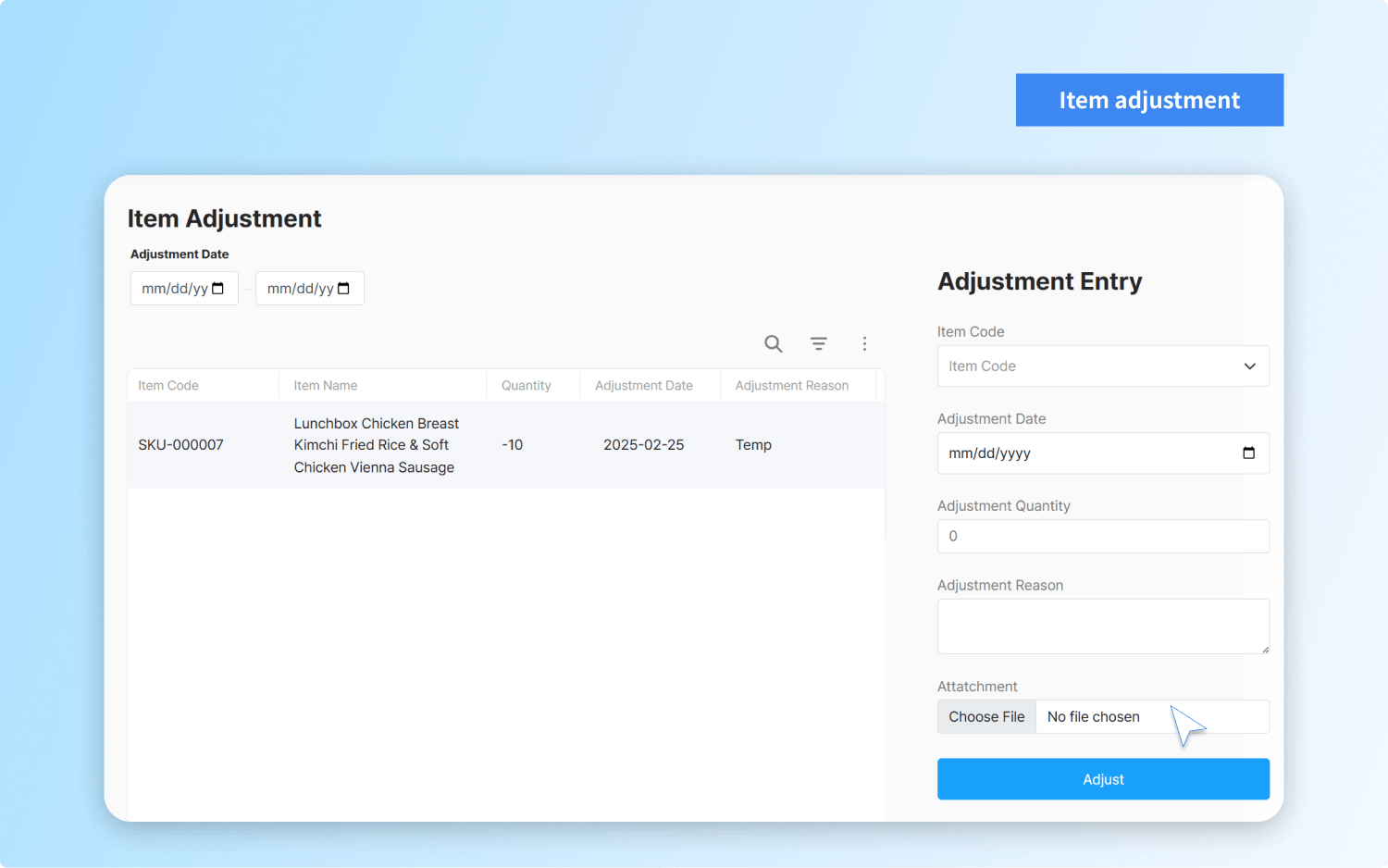Click the Lunchbox Chicken Breast item name
The width and height of the screenshot is (1388, 868).
click(x=377, y=445)
